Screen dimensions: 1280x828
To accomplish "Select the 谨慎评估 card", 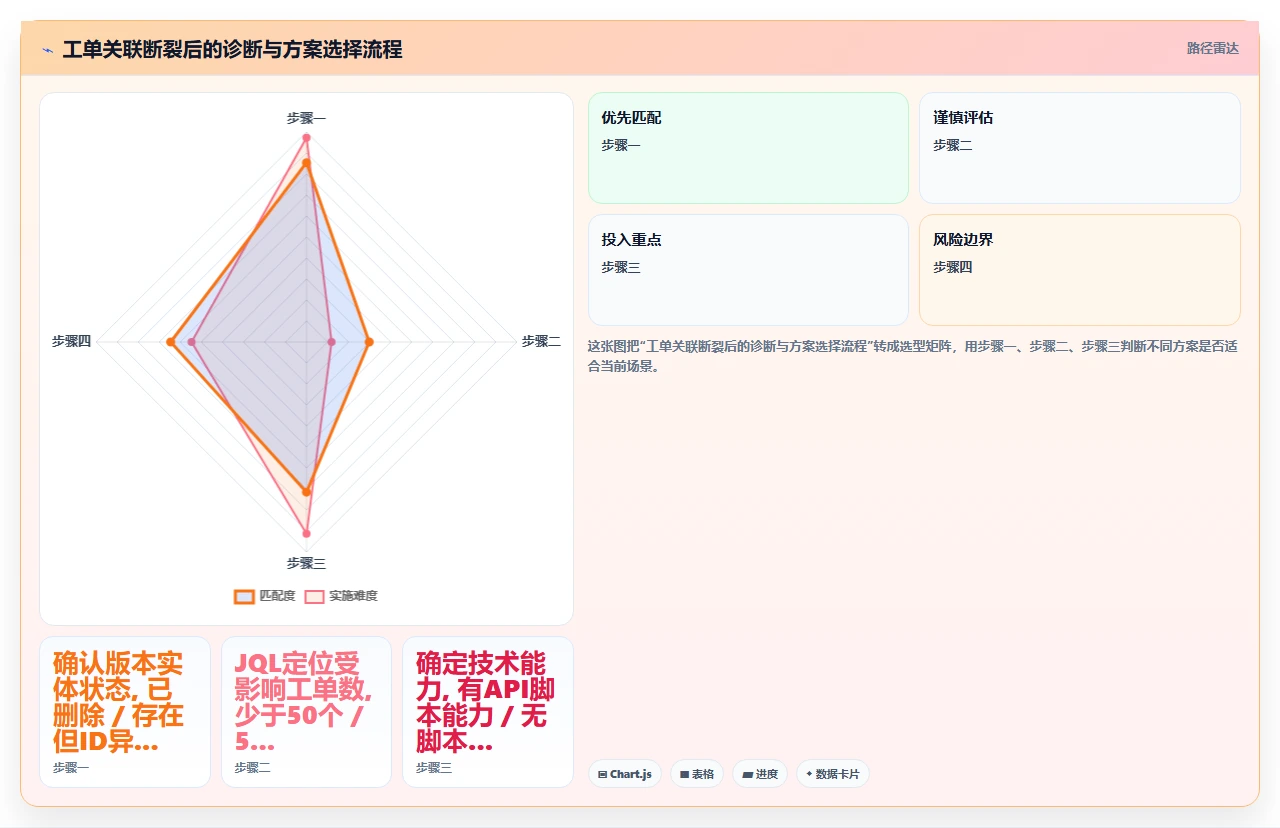I will point(1080,148).
